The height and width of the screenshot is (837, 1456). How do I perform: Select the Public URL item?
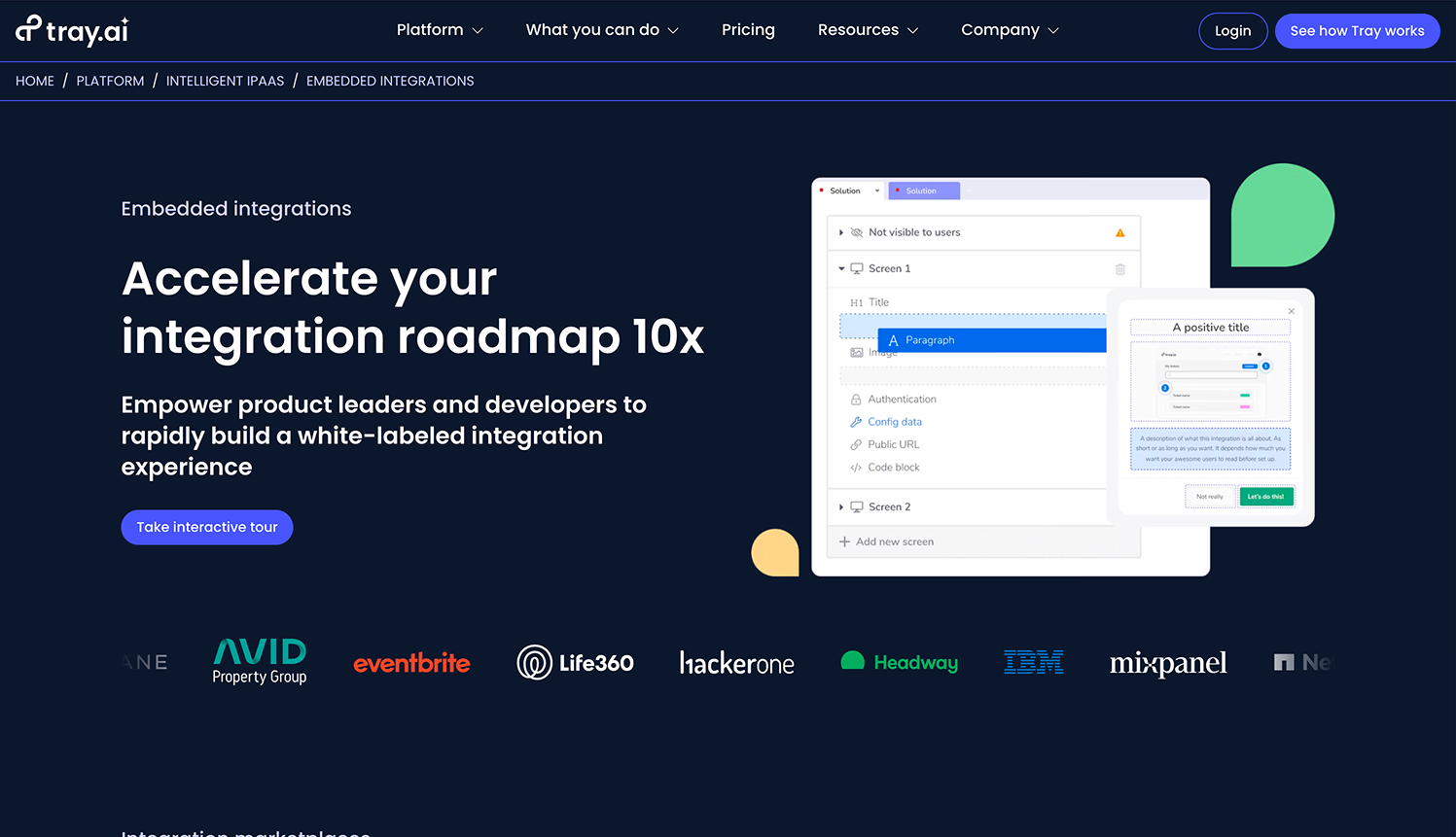(884, 444)
